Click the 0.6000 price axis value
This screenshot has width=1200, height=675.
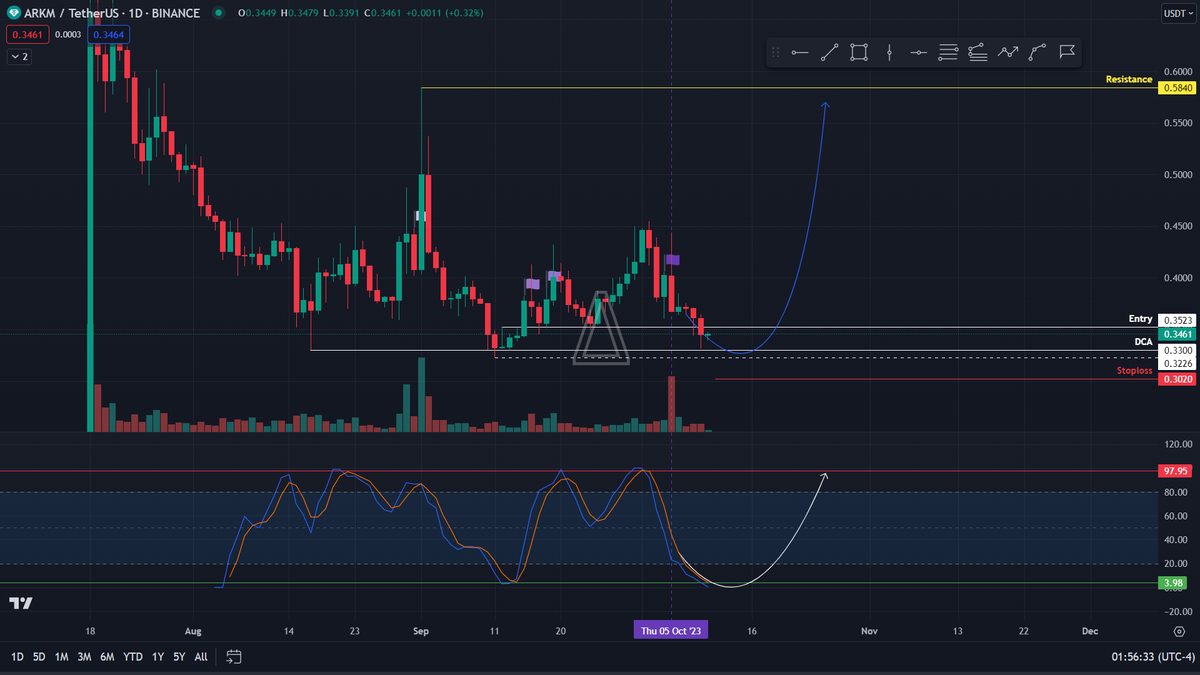coord(1179,72)
